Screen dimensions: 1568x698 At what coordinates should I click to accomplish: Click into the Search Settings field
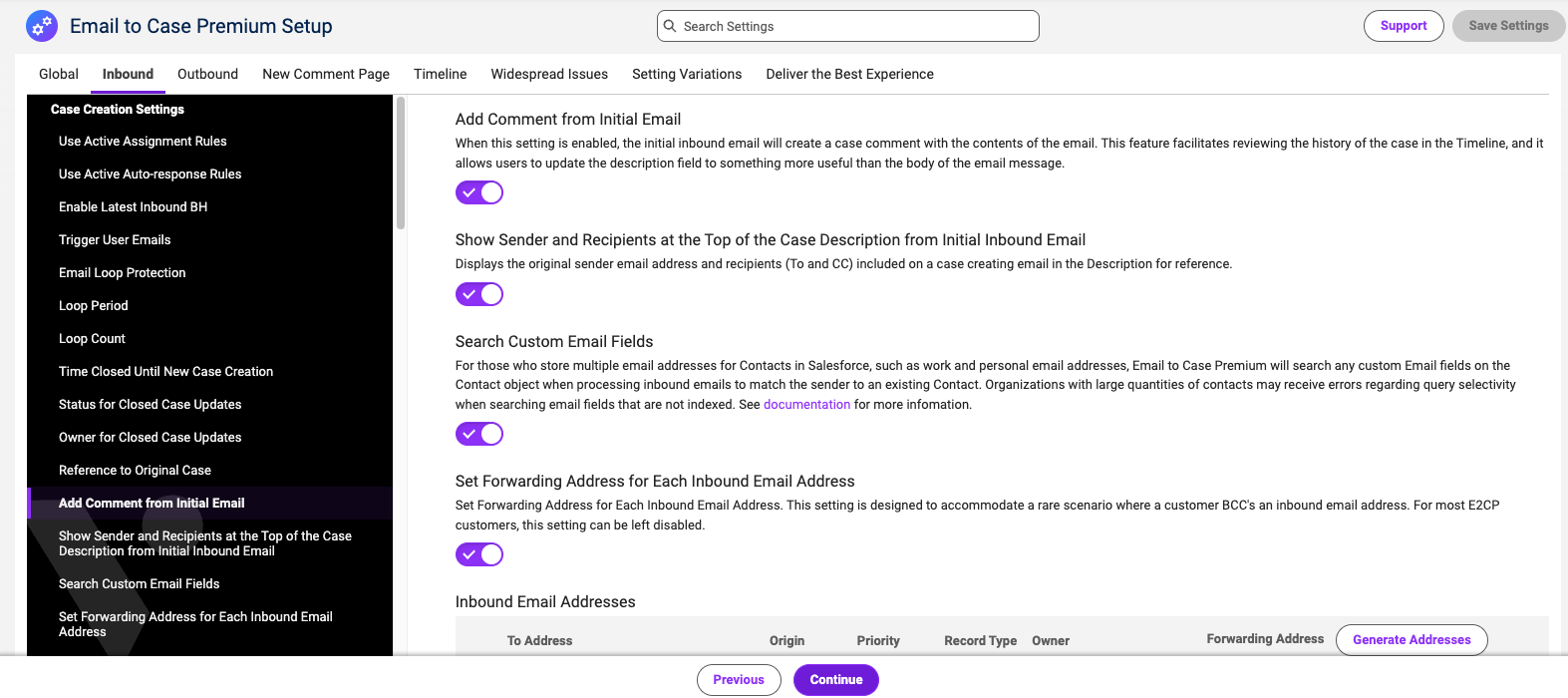coord(848,26)
